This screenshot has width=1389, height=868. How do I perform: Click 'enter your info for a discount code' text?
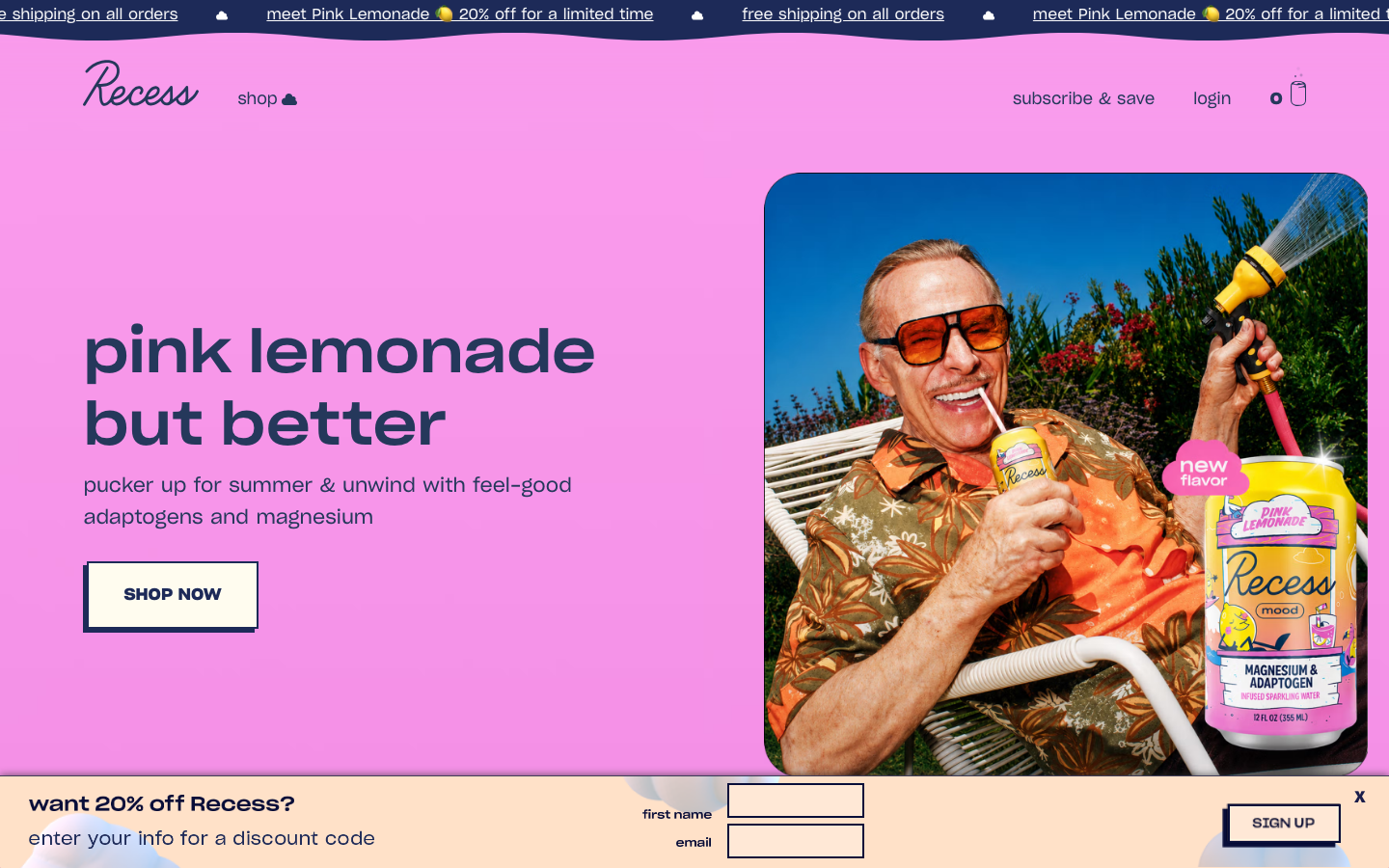[202, 838]
